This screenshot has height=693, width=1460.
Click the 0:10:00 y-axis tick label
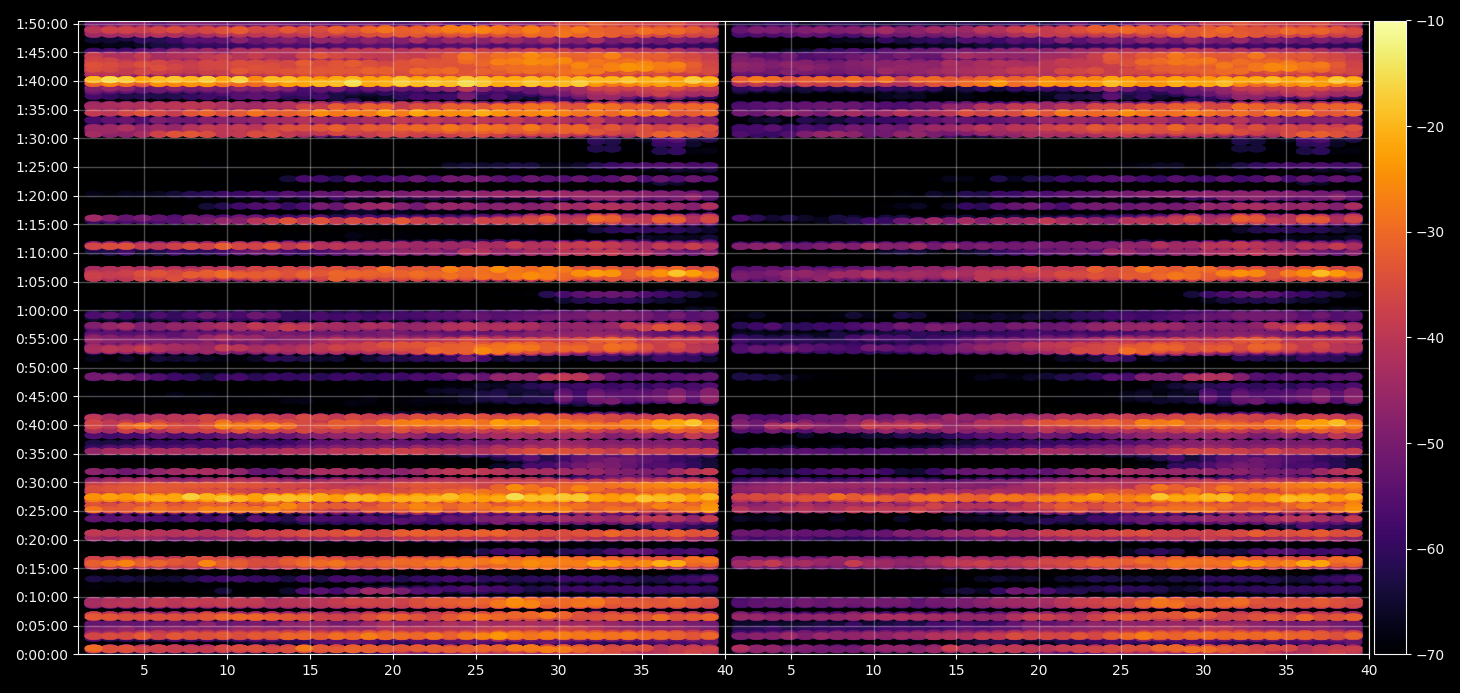pyautogui.click(x=42, y=597)
